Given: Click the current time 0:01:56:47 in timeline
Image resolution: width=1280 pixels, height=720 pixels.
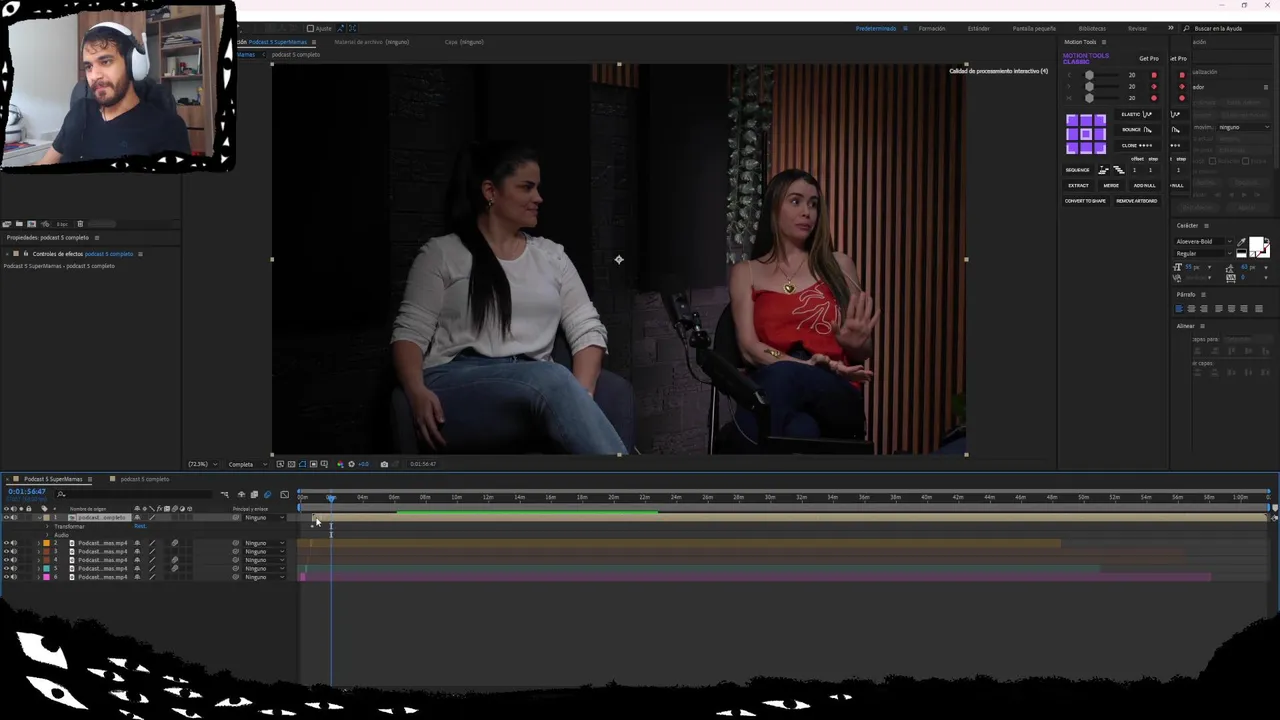Looking at the screenshot, I should point(27,491).
